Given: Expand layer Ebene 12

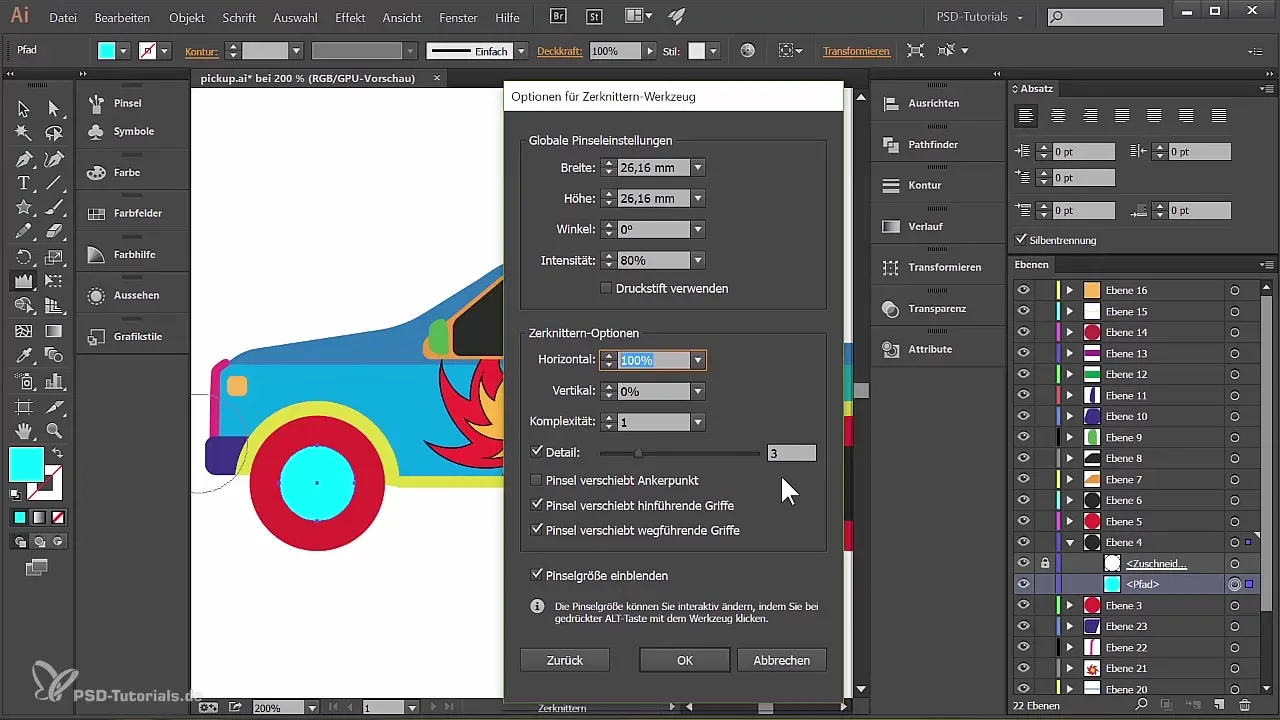Looking at the screenshot, I should [1070, 374].
